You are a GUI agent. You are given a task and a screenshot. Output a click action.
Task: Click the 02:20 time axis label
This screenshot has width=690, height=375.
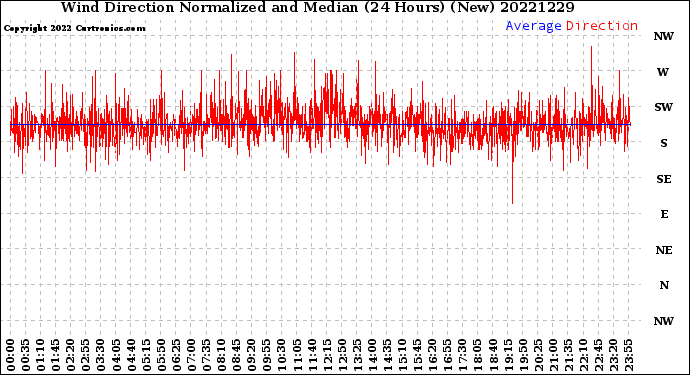click(71, 355)
